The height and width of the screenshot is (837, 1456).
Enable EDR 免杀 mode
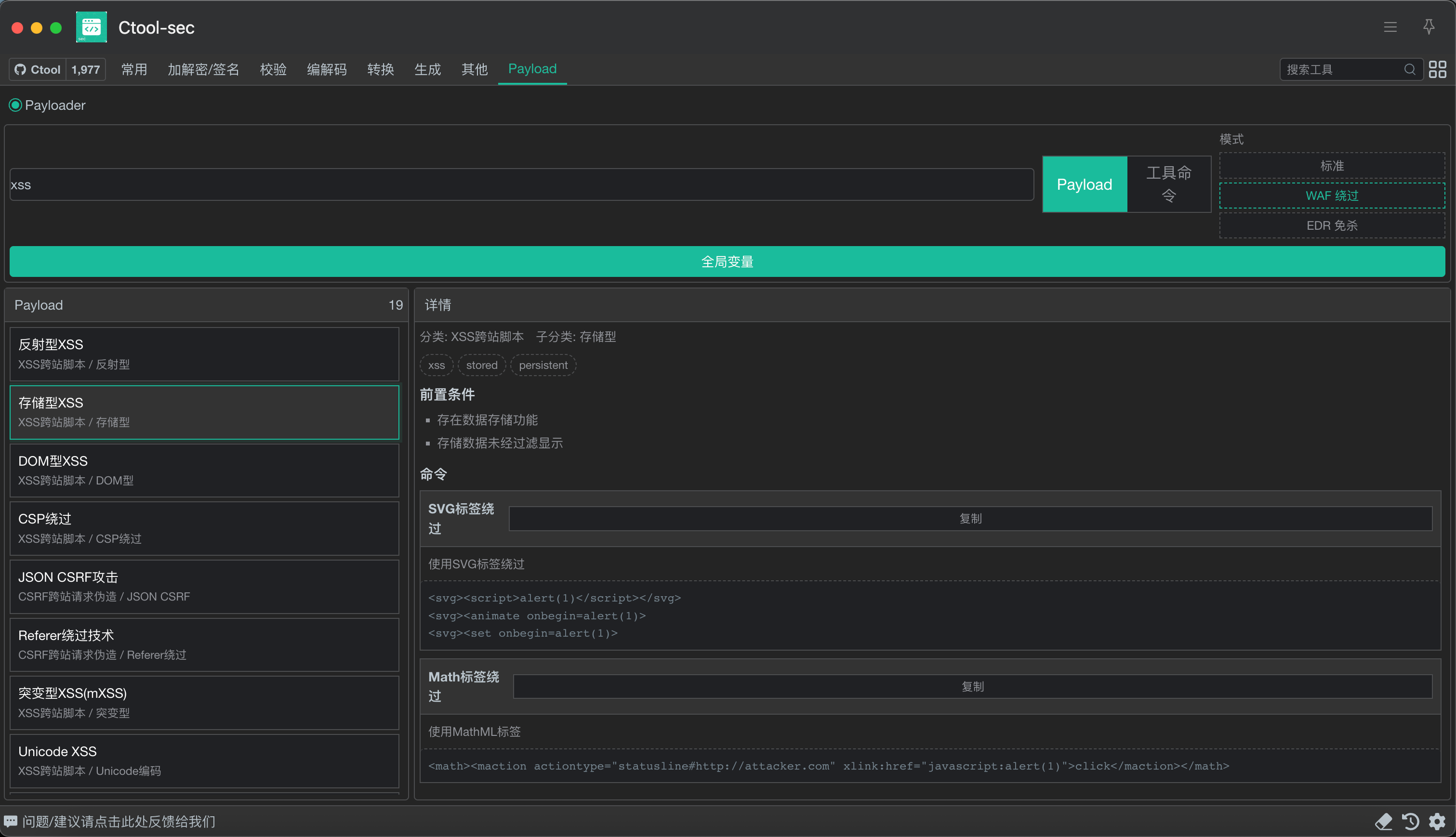(x=1331, y=225)
